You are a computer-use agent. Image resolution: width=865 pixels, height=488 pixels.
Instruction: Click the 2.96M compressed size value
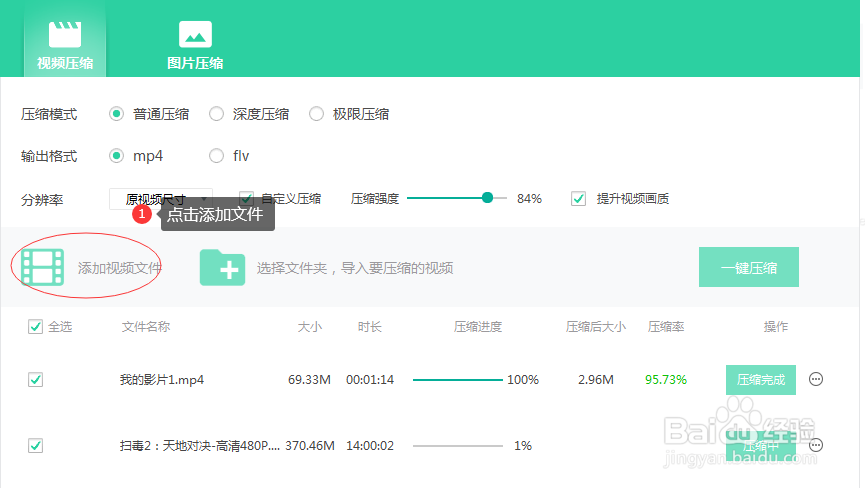pyautogui.click(x=596, y=380)
